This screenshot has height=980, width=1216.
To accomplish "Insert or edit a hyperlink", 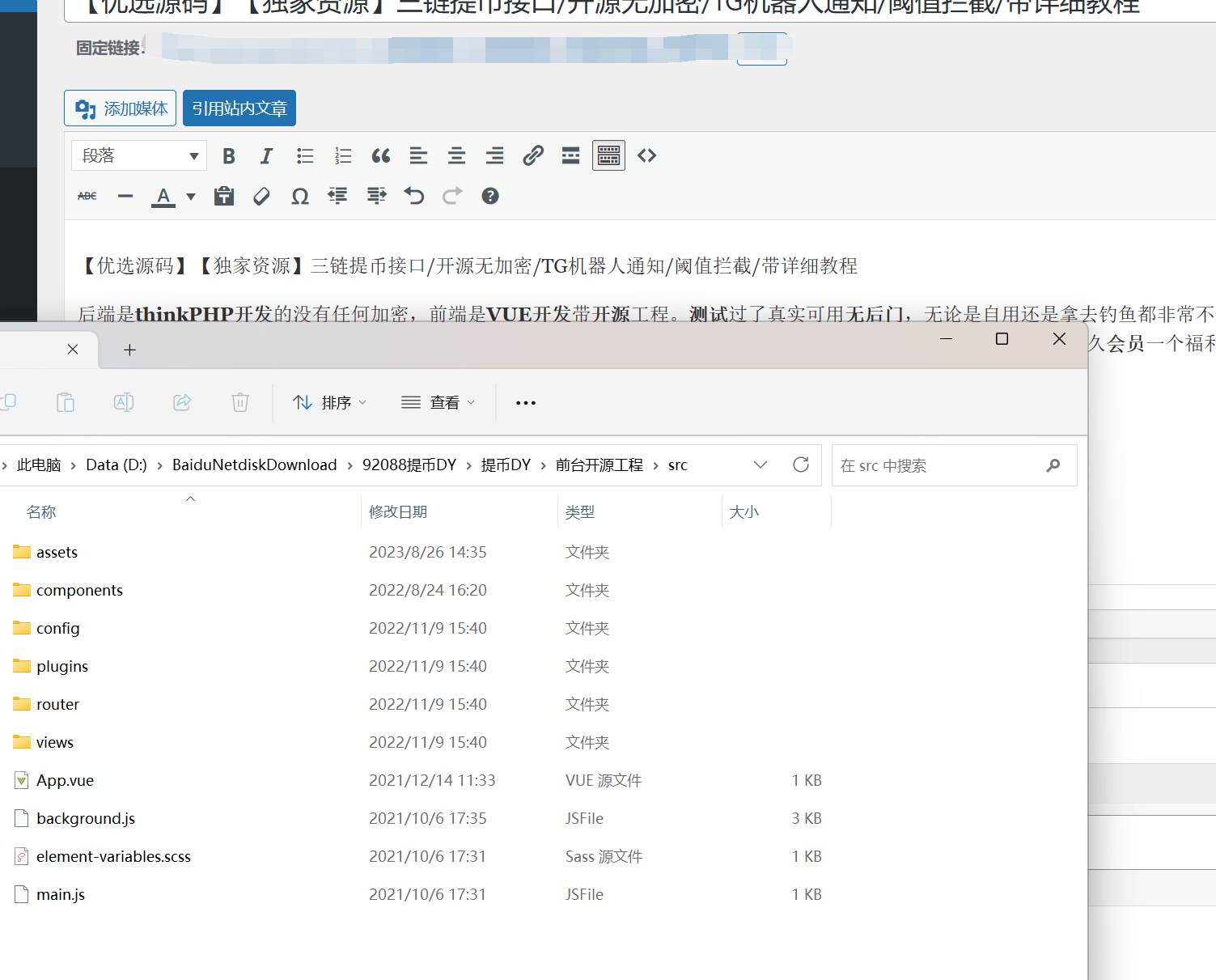I will coord(532,155).
